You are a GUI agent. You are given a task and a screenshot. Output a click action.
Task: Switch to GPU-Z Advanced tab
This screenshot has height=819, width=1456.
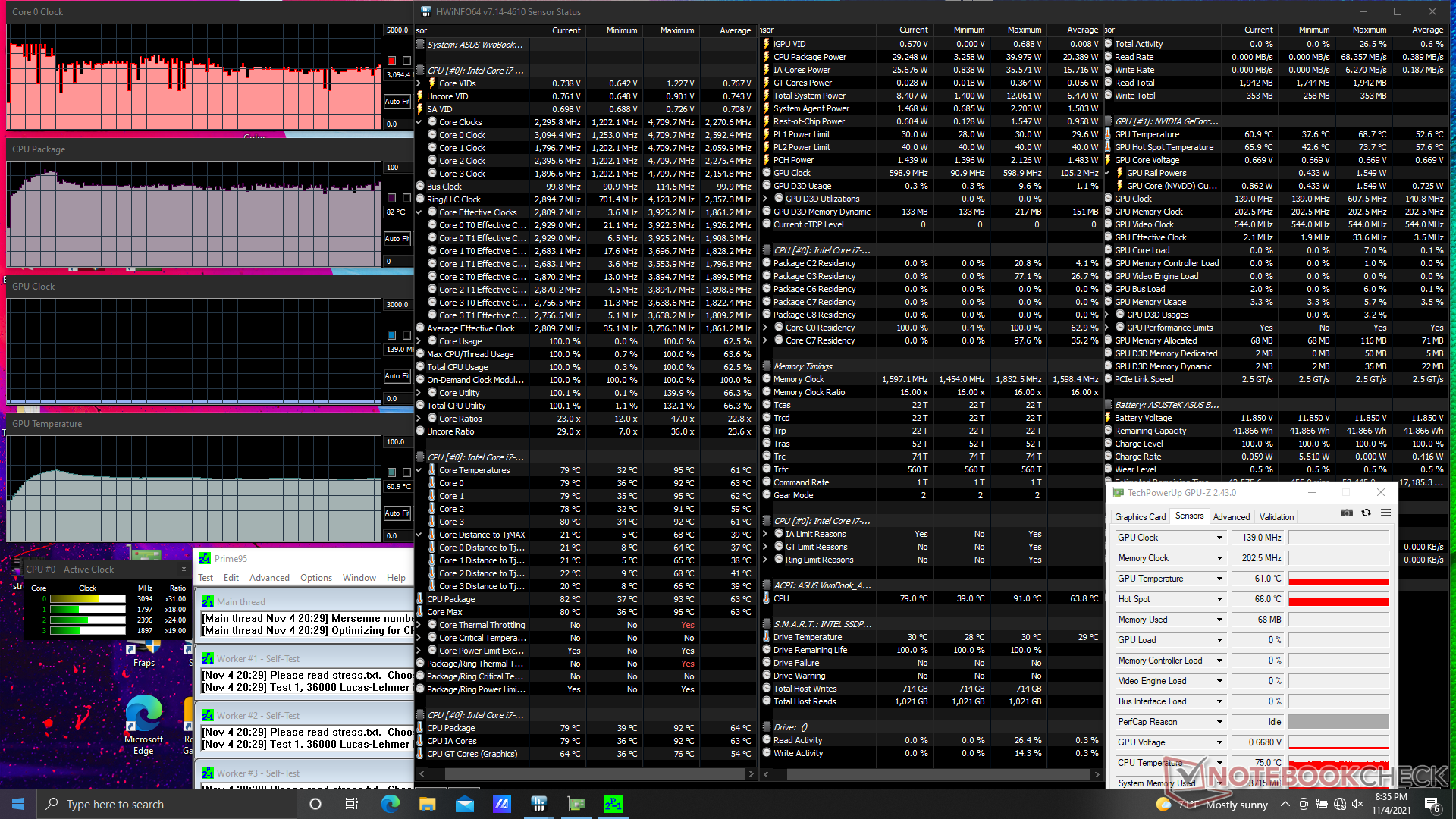(x=1231, y=517)
